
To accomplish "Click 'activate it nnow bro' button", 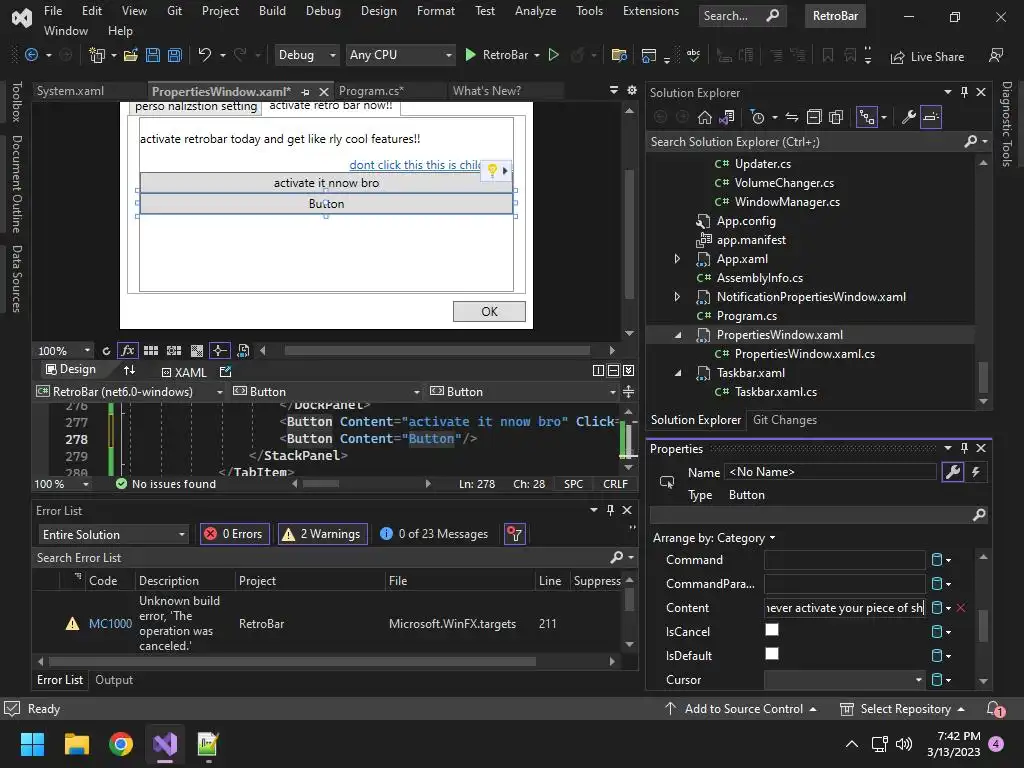I will click(326, 183).
